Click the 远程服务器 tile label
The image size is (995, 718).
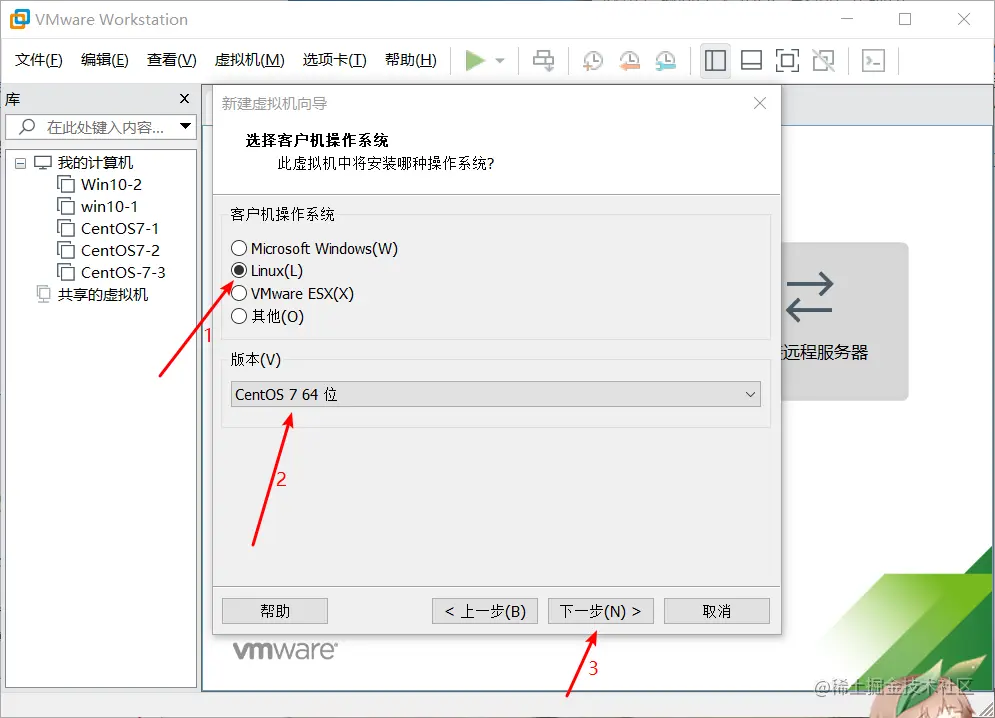pyautogui.click(x=824, y=352)
